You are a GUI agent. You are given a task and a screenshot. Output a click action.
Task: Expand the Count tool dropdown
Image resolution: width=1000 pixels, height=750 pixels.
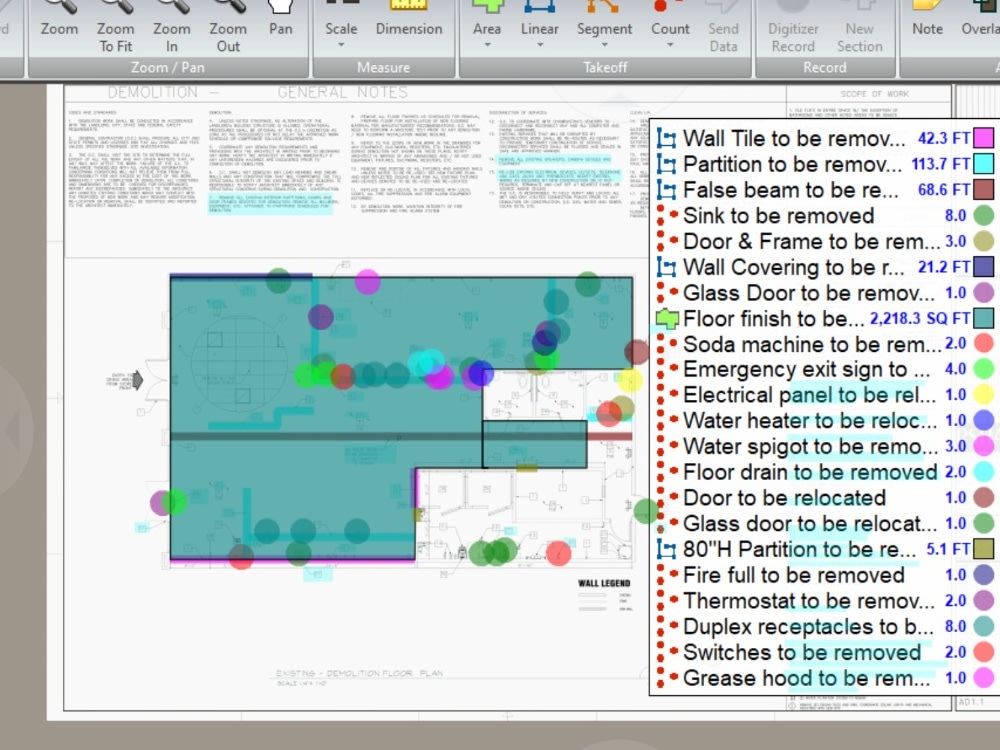[670, 43]
